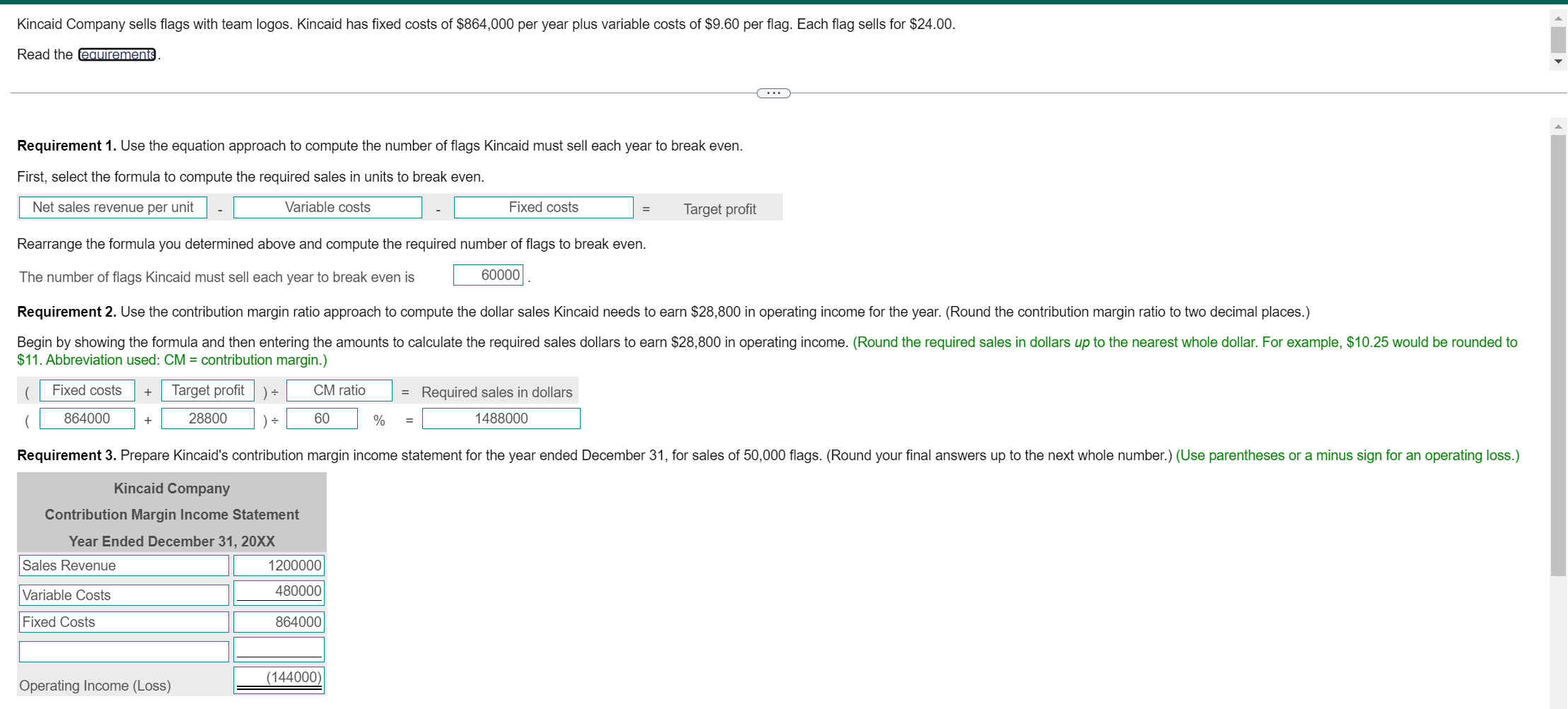1568x709 pixels.
Task: Open the Sales Revenue row label dropdown
Action: (x=124, y=566)
